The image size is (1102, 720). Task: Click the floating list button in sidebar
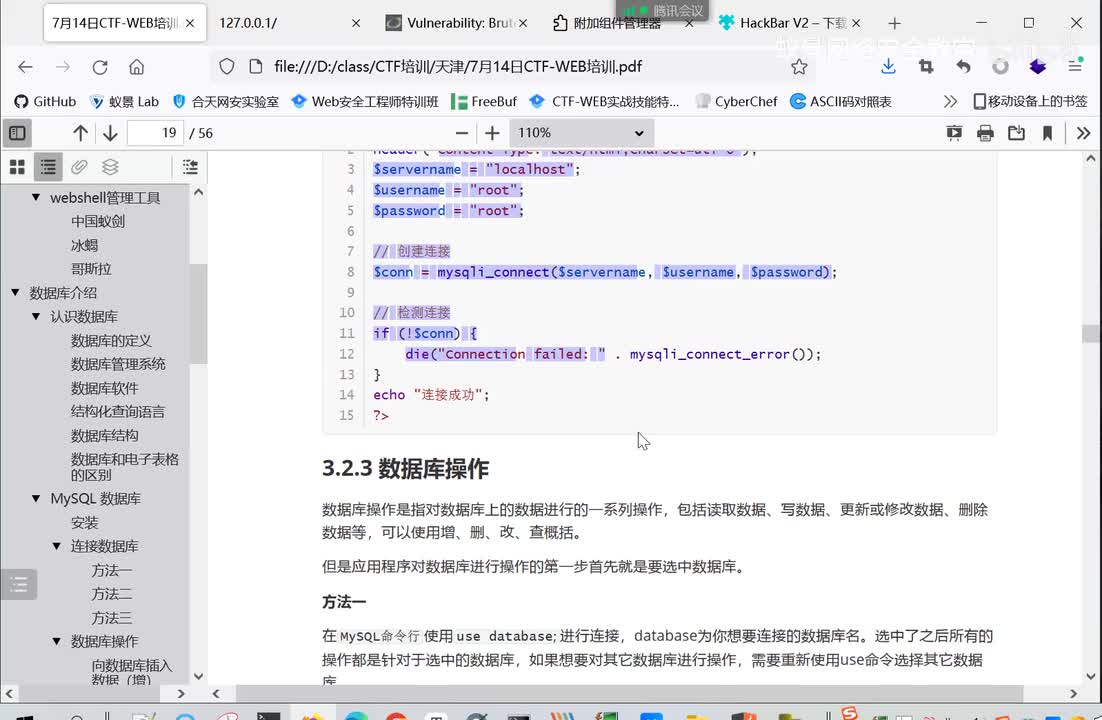pyautogui.click(x=19, y=584)
